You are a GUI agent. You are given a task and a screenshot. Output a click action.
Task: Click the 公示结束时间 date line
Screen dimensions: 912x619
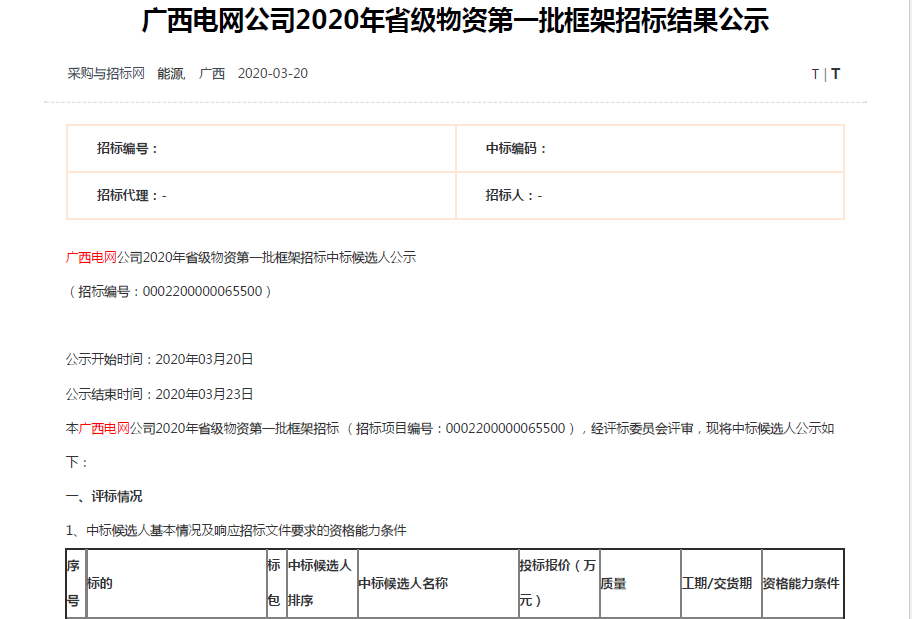tap(159, 394)
